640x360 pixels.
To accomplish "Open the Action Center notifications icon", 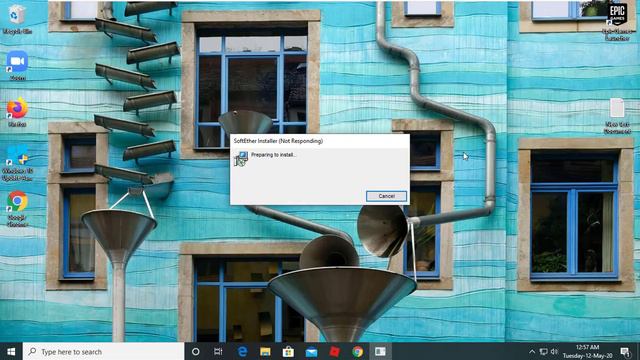I will (625, 351).
